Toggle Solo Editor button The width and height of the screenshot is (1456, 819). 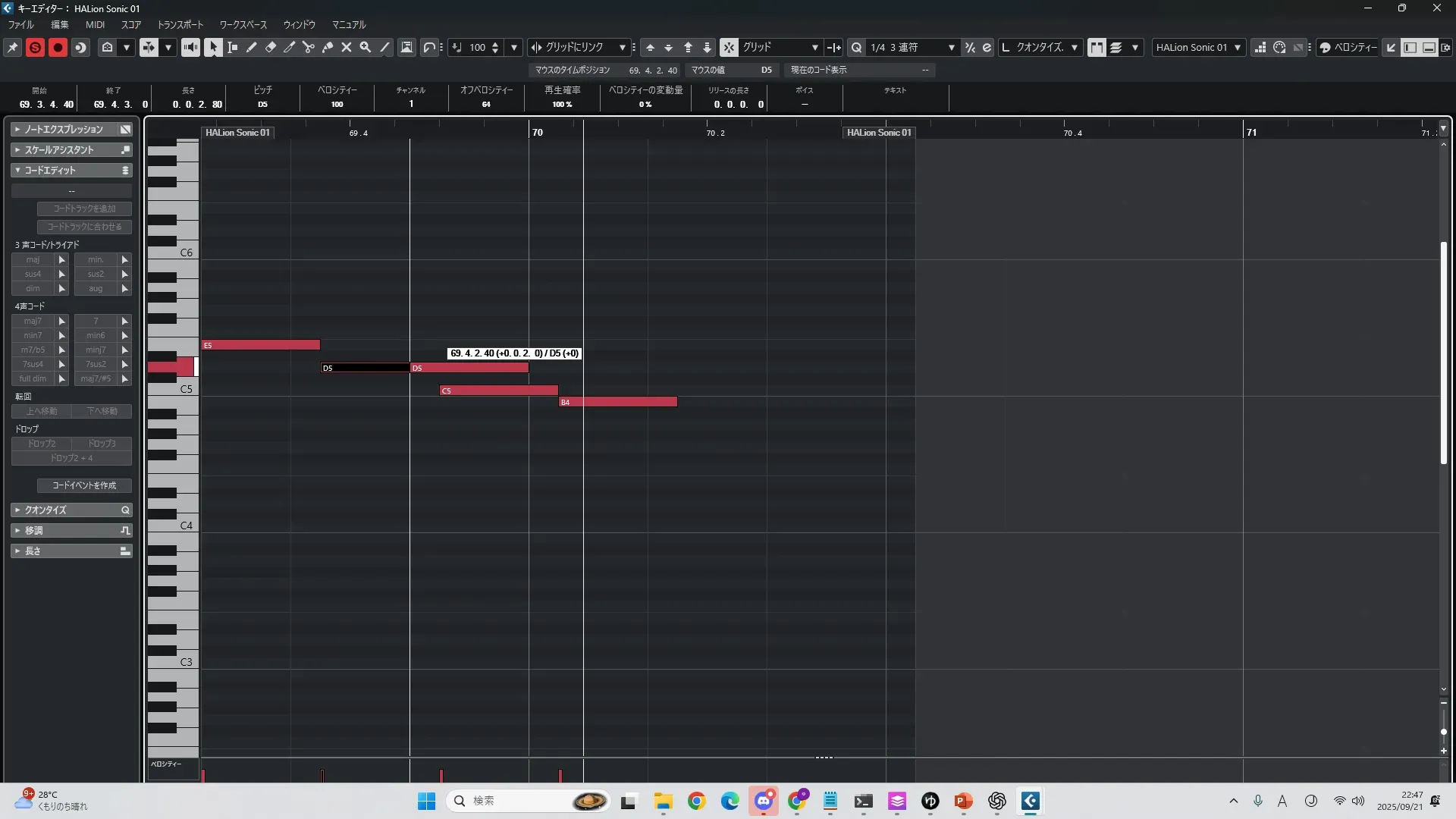(35, 47)
